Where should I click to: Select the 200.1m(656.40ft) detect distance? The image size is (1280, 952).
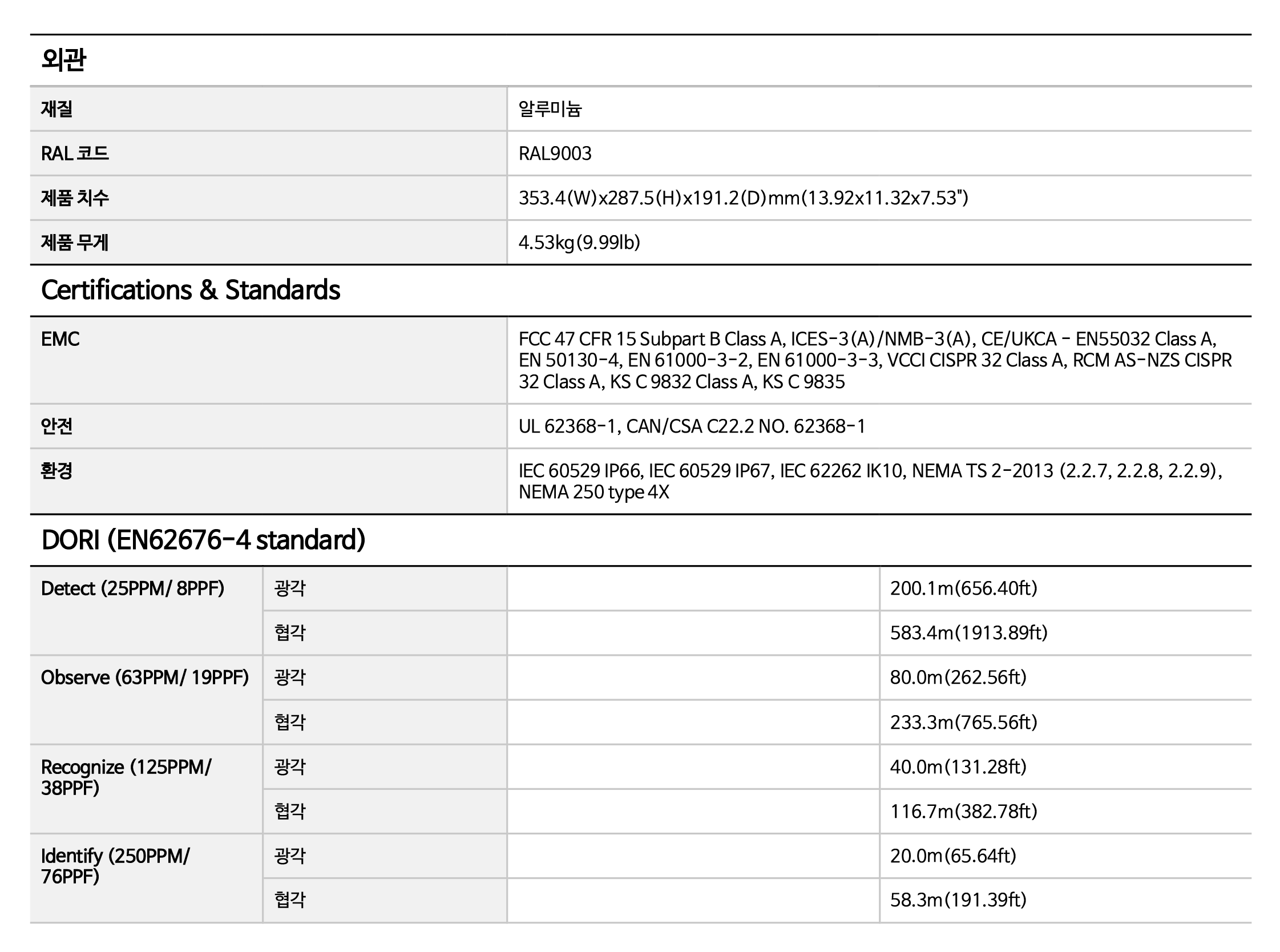point(963,588)
